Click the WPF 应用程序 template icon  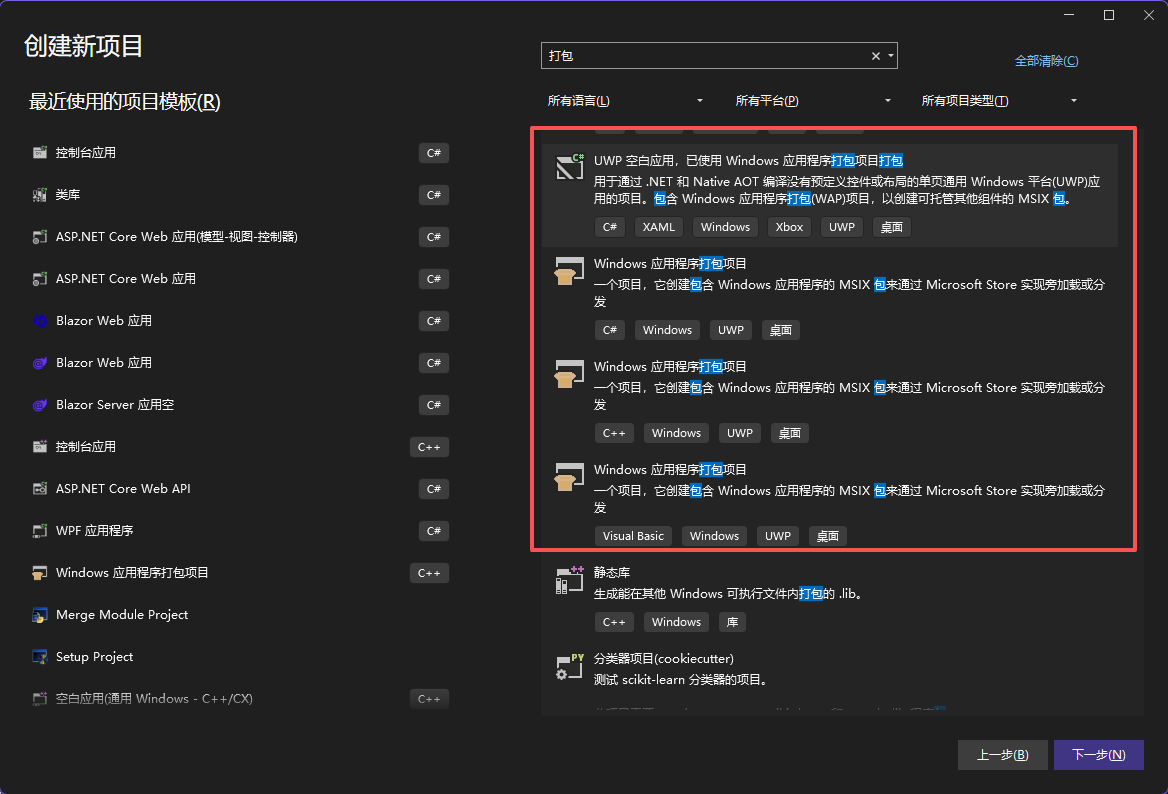click(x=39, y=530)
